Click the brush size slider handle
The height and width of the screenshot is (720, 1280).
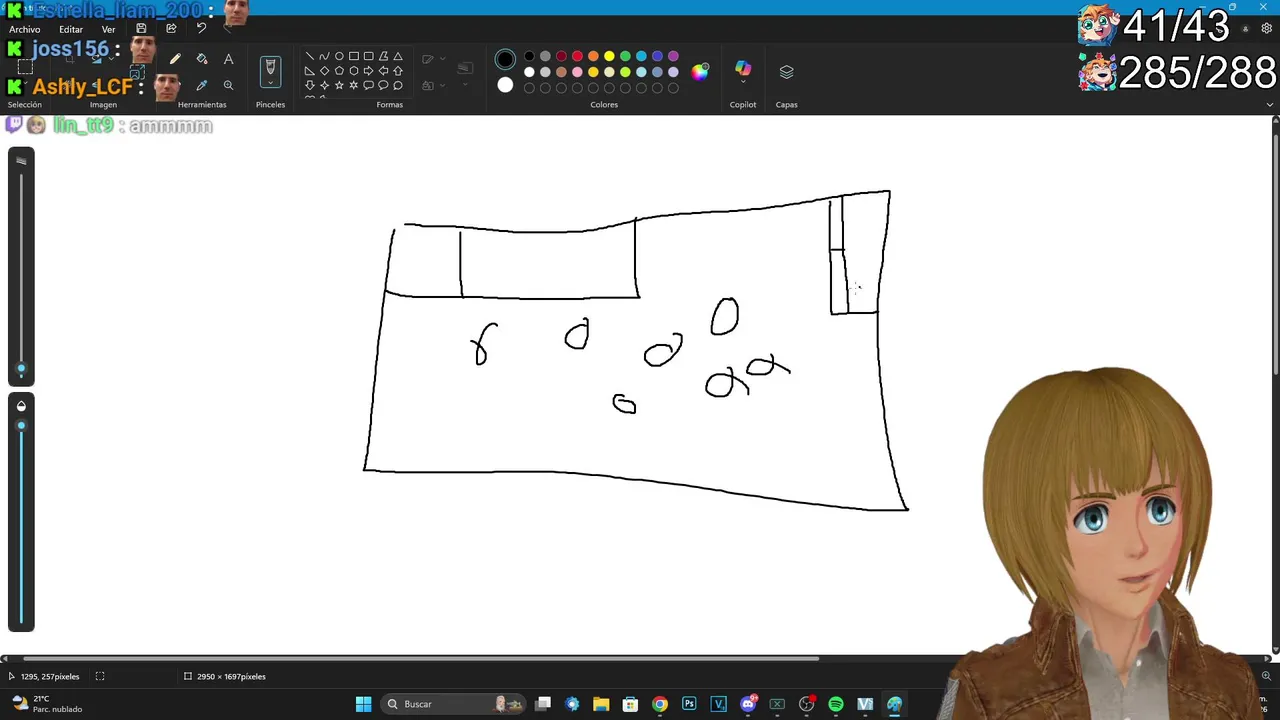click(x=21, y=369)
